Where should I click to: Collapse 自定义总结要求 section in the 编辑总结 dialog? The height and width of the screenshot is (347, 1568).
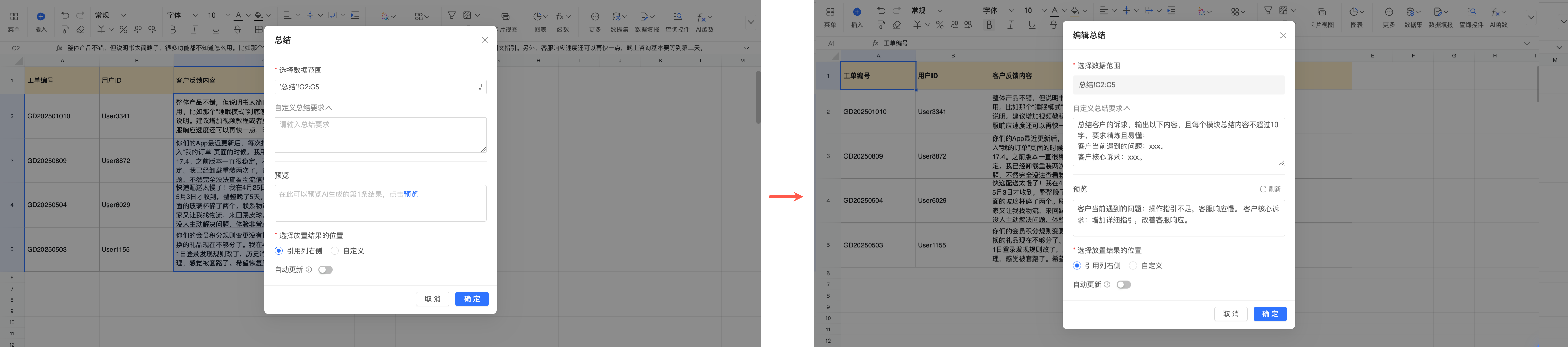[x=1102, y=109]
